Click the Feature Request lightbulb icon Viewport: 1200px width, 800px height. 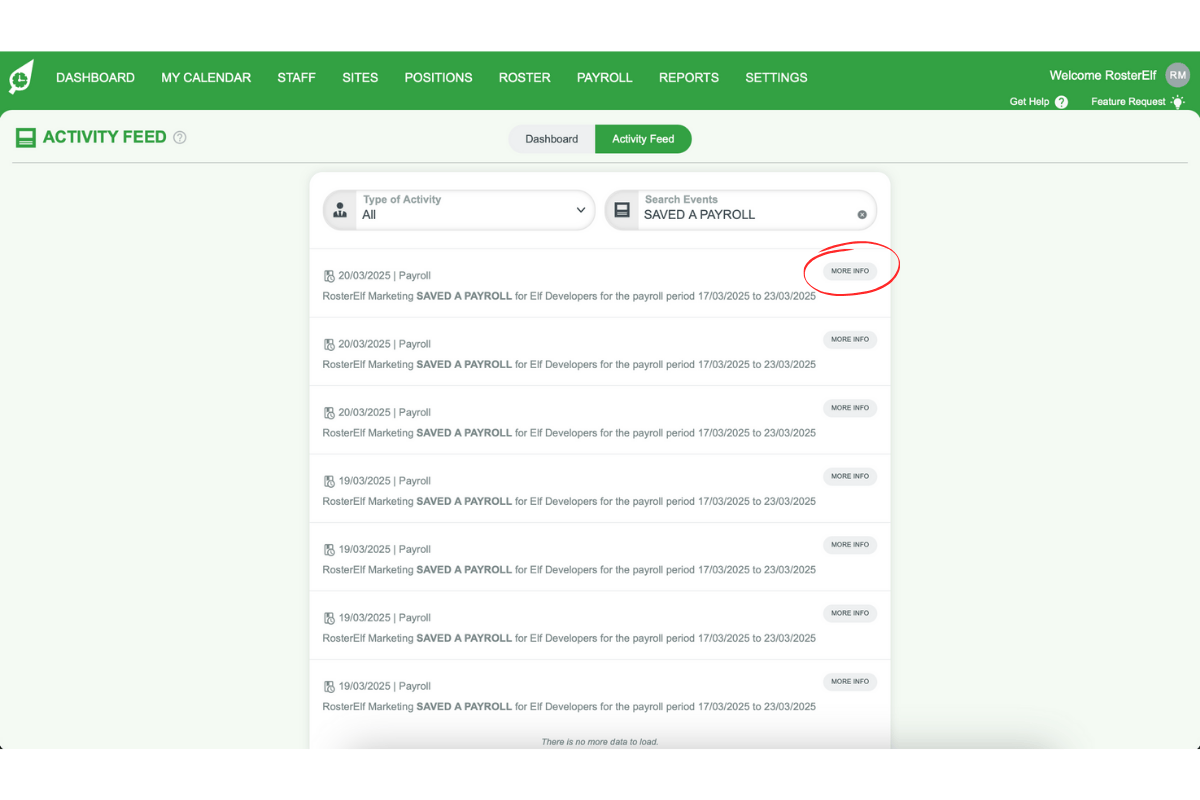1178,101
